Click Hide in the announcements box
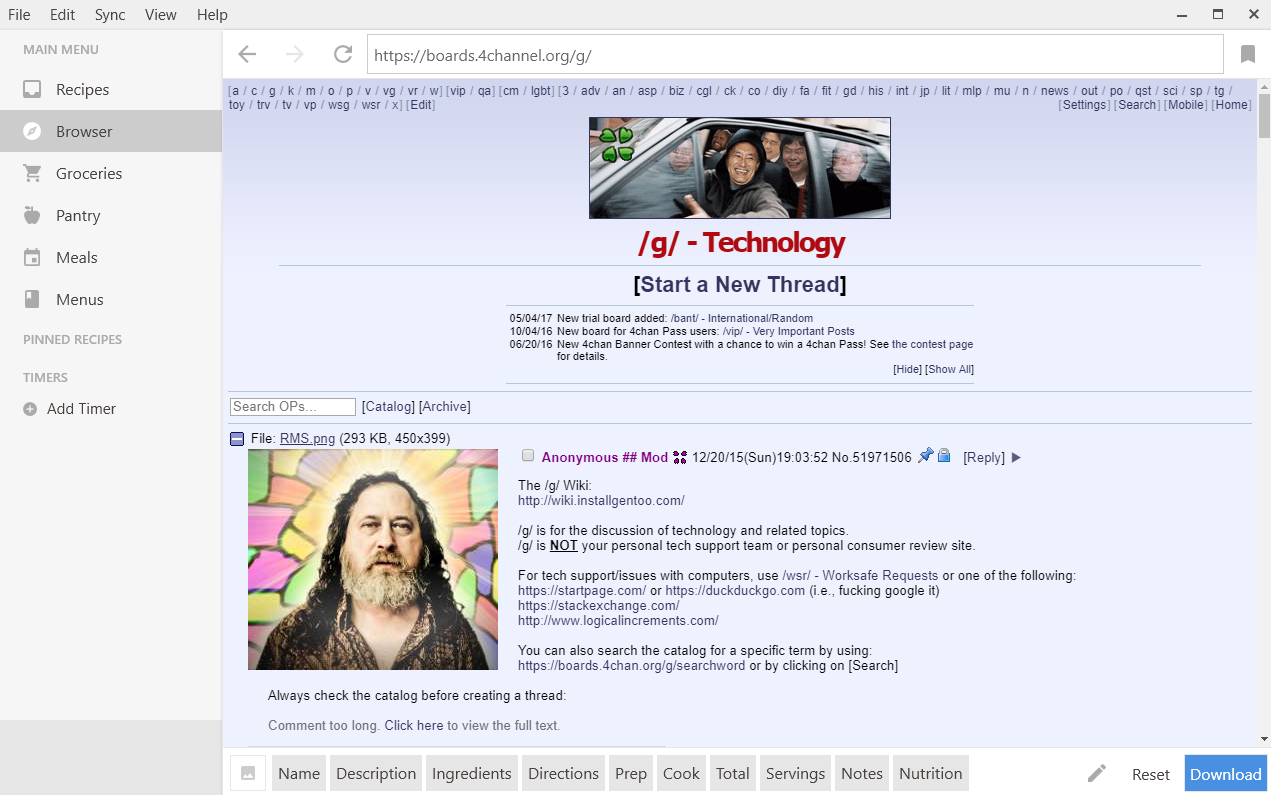The height and width of the screenshot is (795, 1271). 907,370
